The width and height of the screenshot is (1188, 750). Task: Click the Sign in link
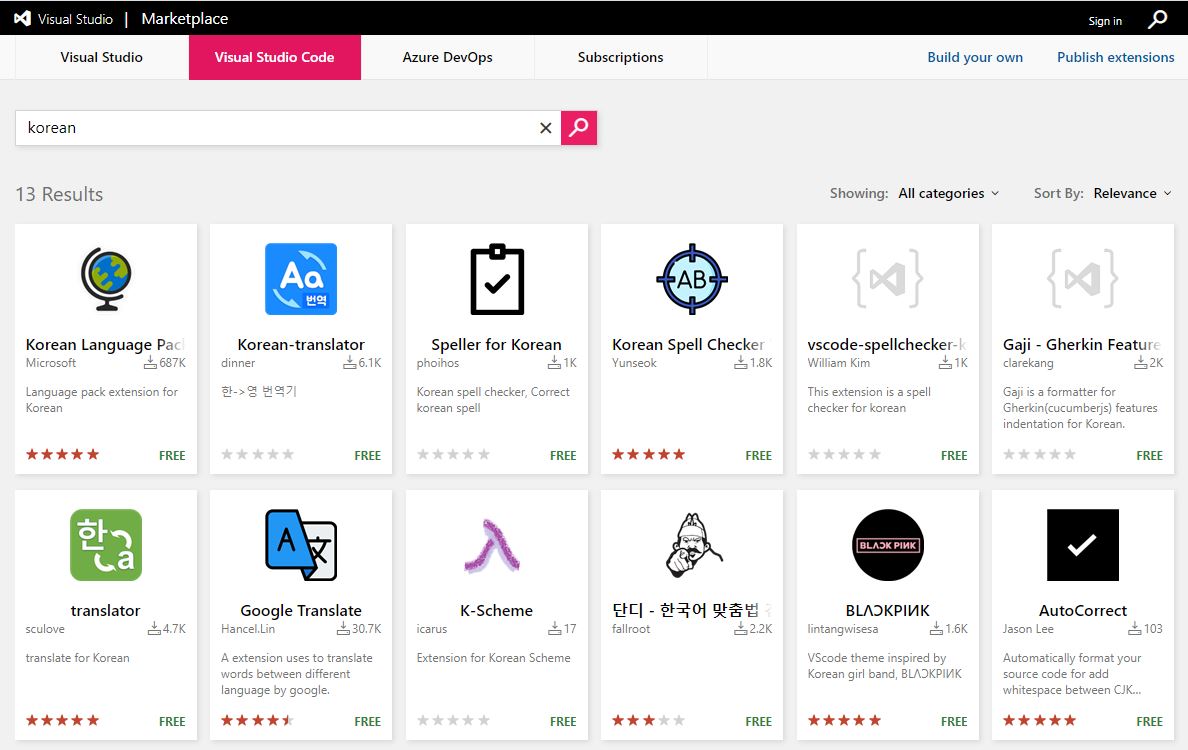(1105, 20)
